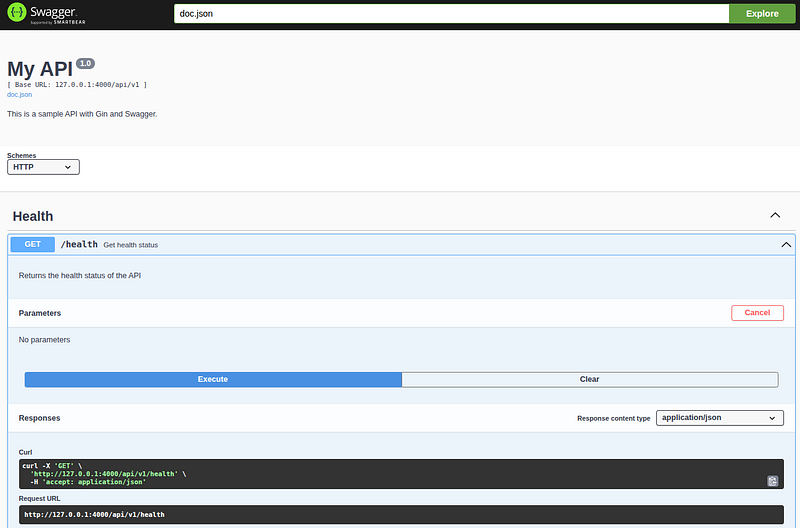Screen dimensions: 800x528
Task: Click the Clear button
Action: pyautogui.click(x=590, y=379)
